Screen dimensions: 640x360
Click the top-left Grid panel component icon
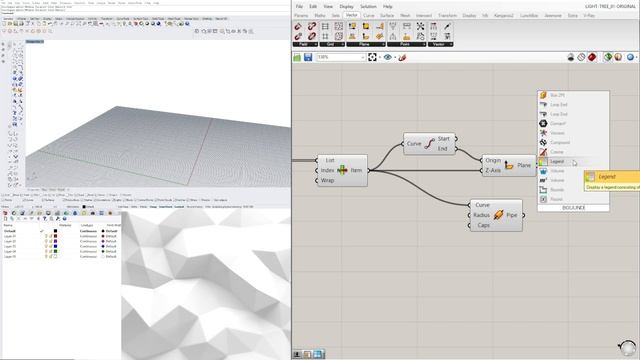point(325,27)
